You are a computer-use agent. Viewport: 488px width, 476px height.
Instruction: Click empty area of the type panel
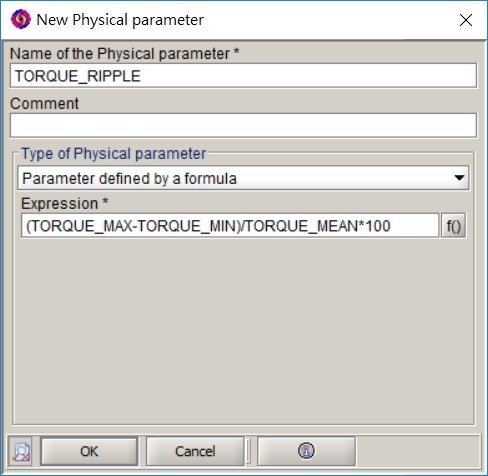click(x=243, y=330)
